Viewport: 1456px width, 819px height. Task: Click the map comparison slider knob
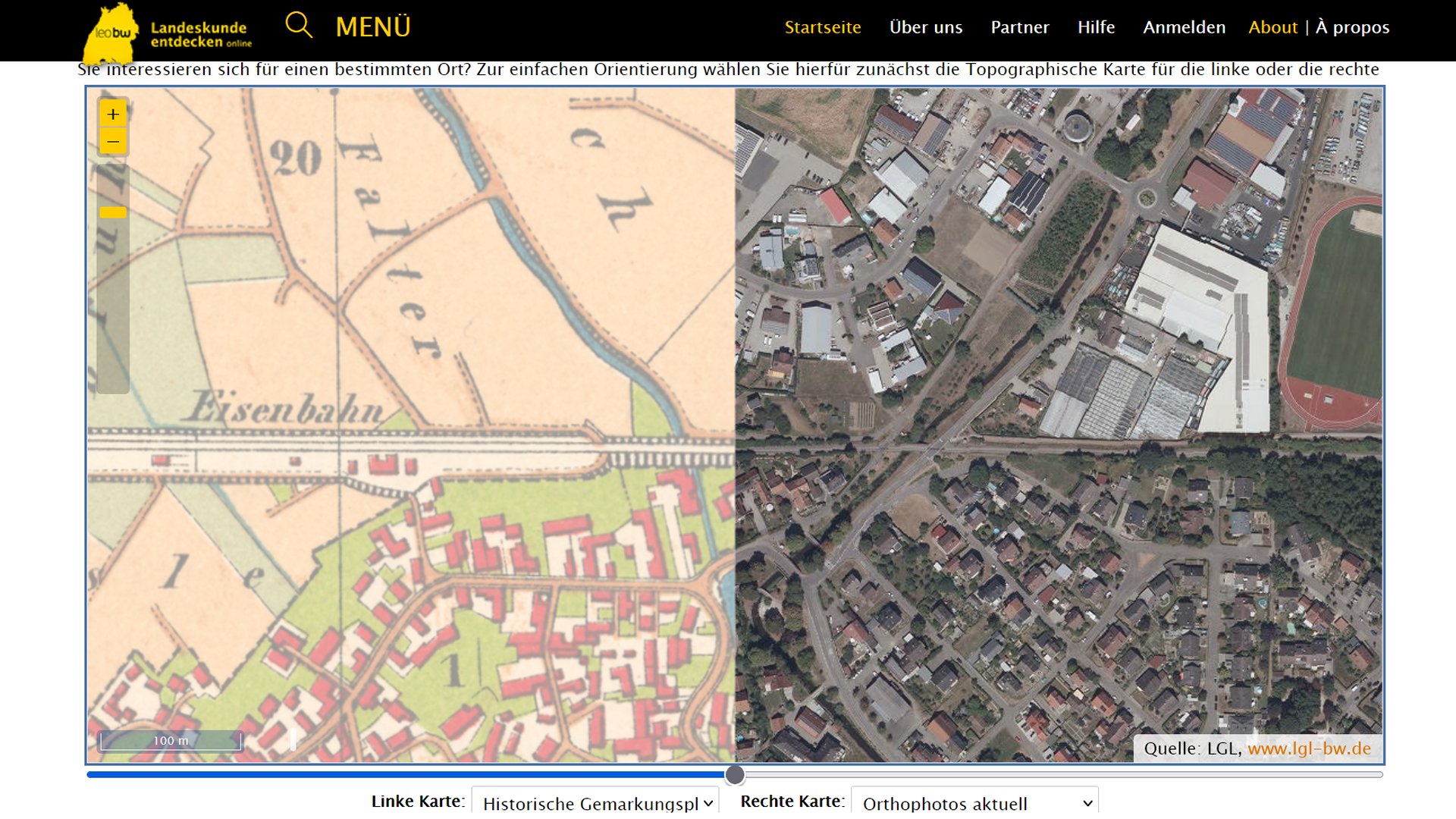pyautogui.click(x=734, y=774)
